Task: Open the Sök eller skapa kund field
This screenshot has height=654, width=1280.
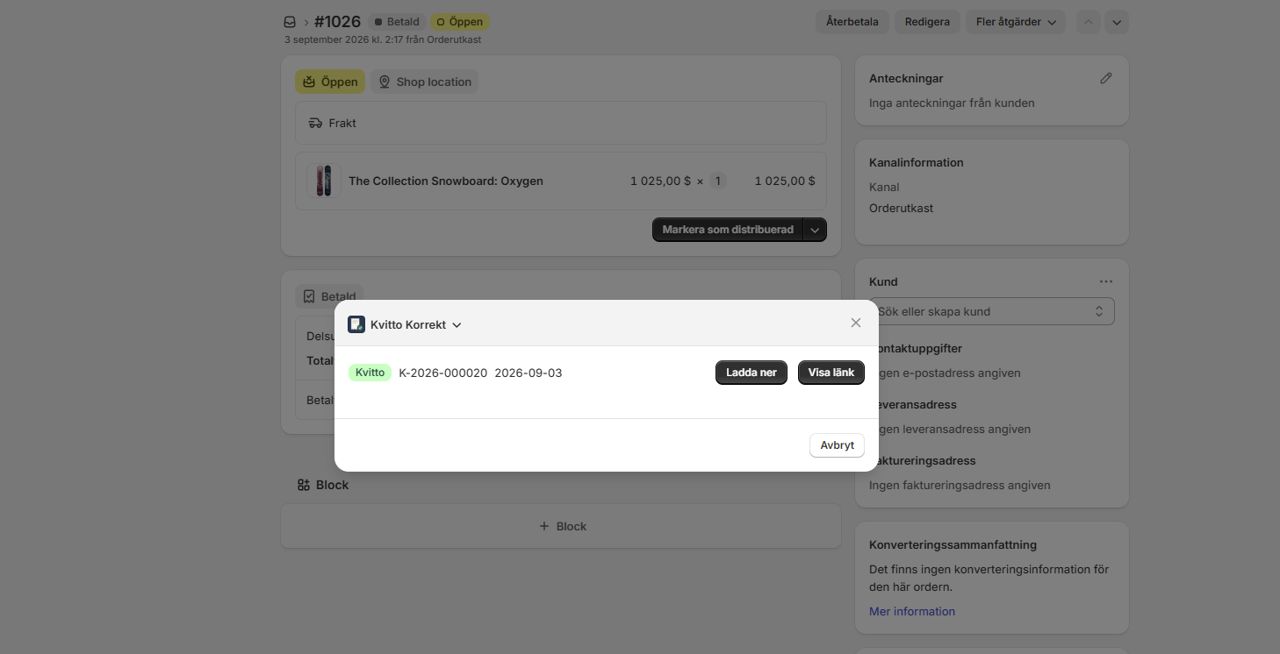Action: point(992,311)
